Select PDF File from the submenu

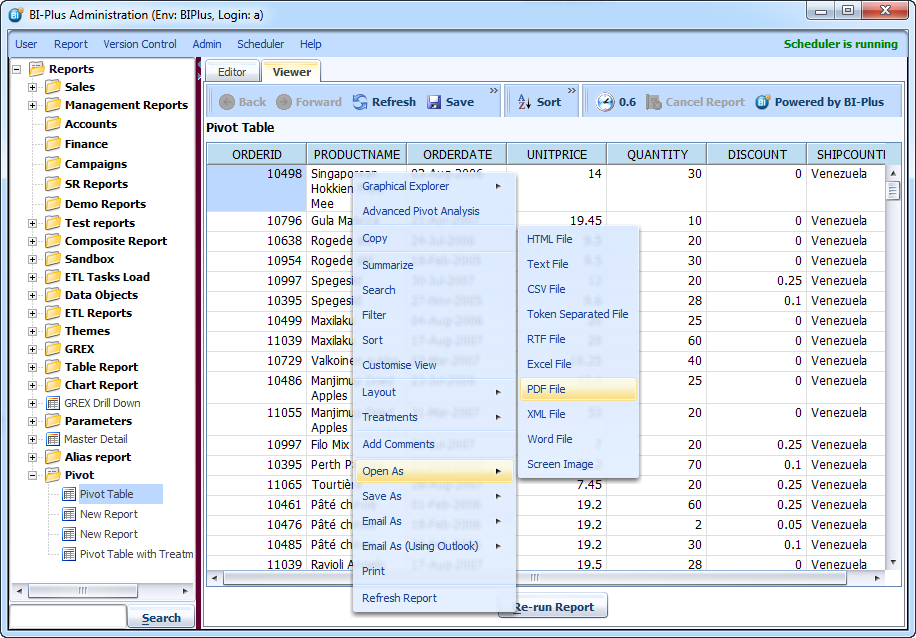[x=546, y=389]
